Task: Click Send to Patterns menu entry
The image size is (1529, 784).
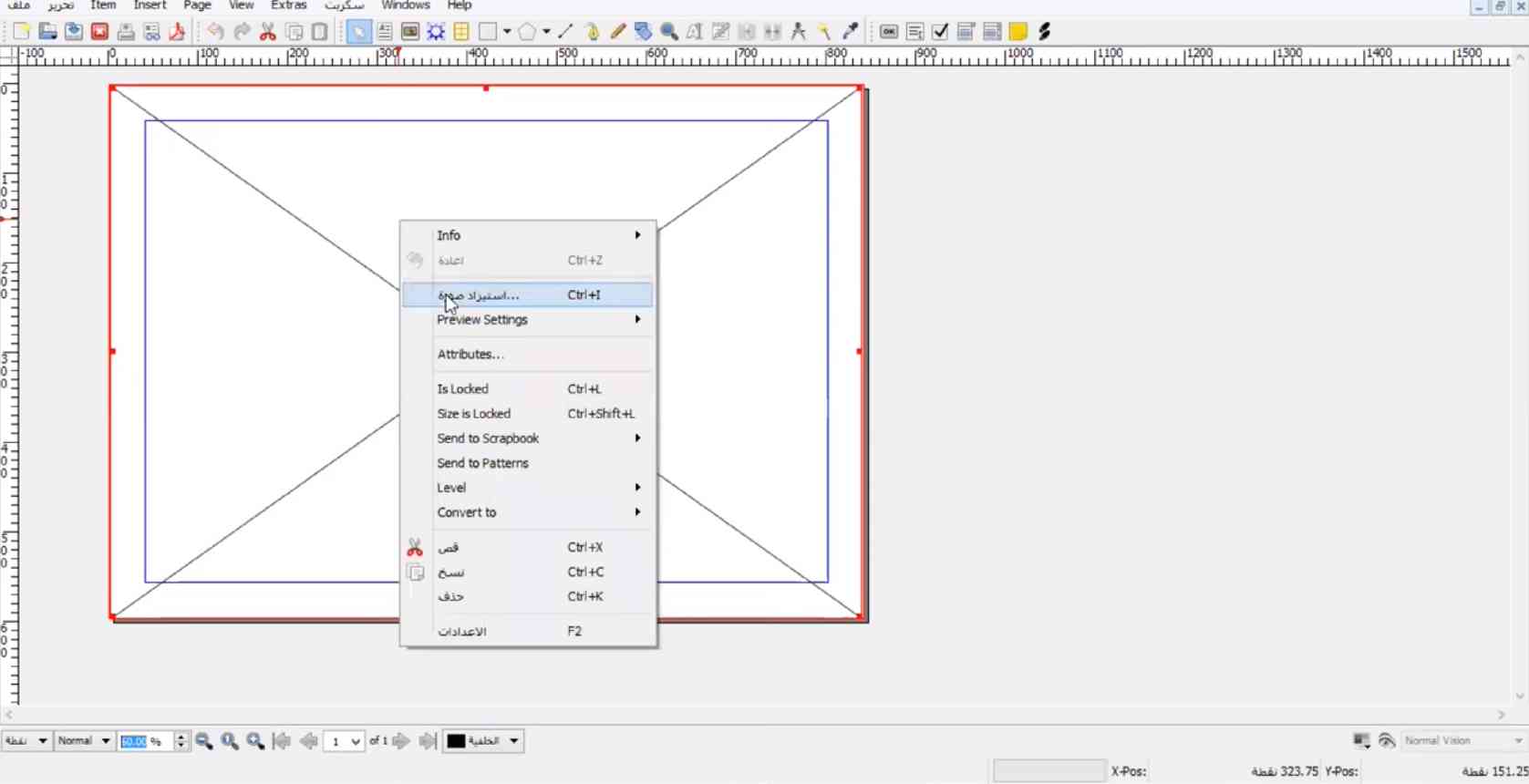Action: (528, 463)
